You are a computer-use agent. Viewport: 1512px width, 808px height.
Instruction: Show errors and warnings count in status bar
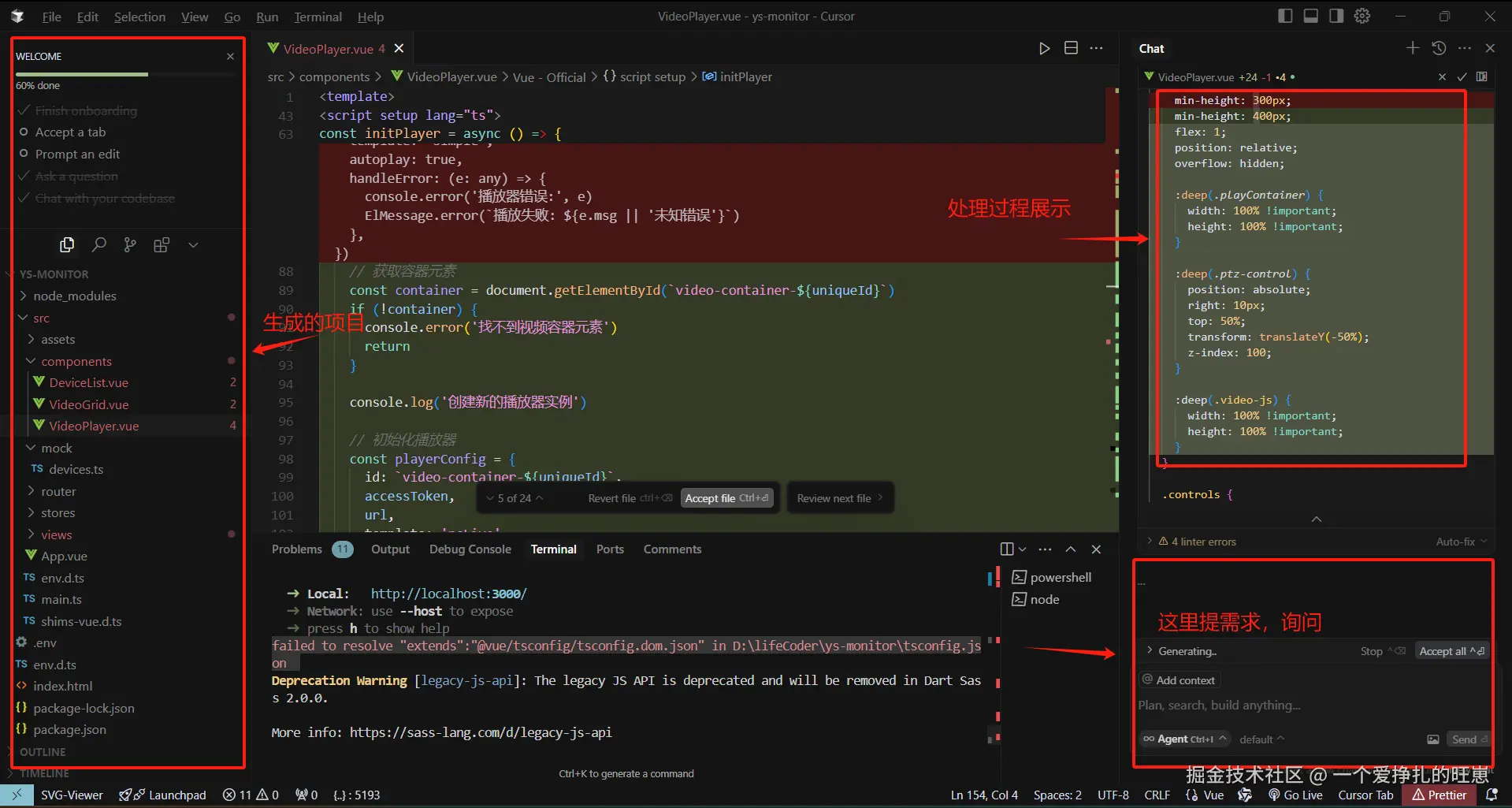click(251, 795)
